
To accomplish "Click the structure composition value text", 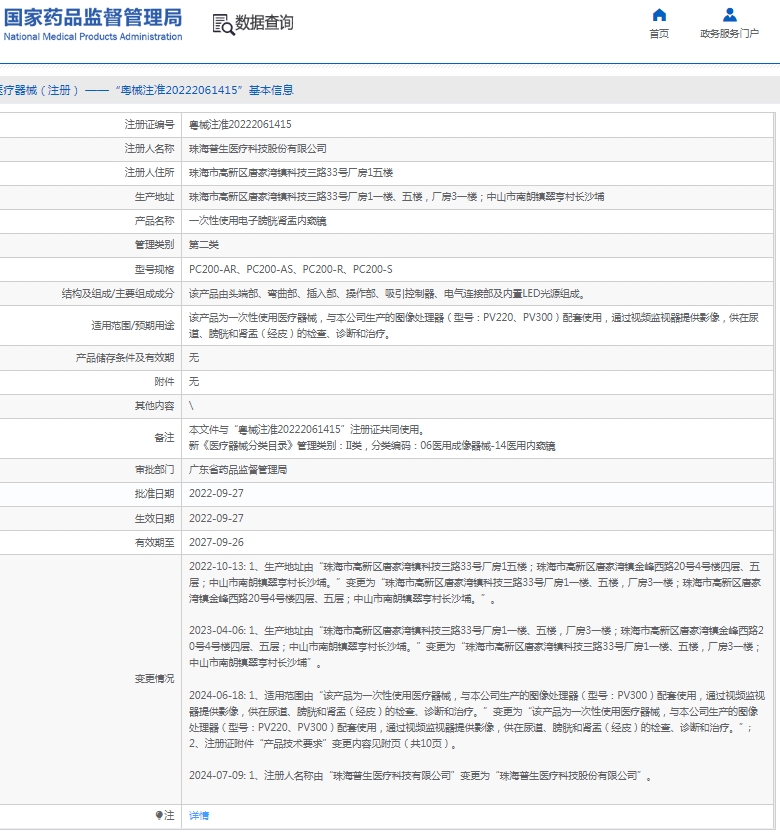I will point(388,293).
